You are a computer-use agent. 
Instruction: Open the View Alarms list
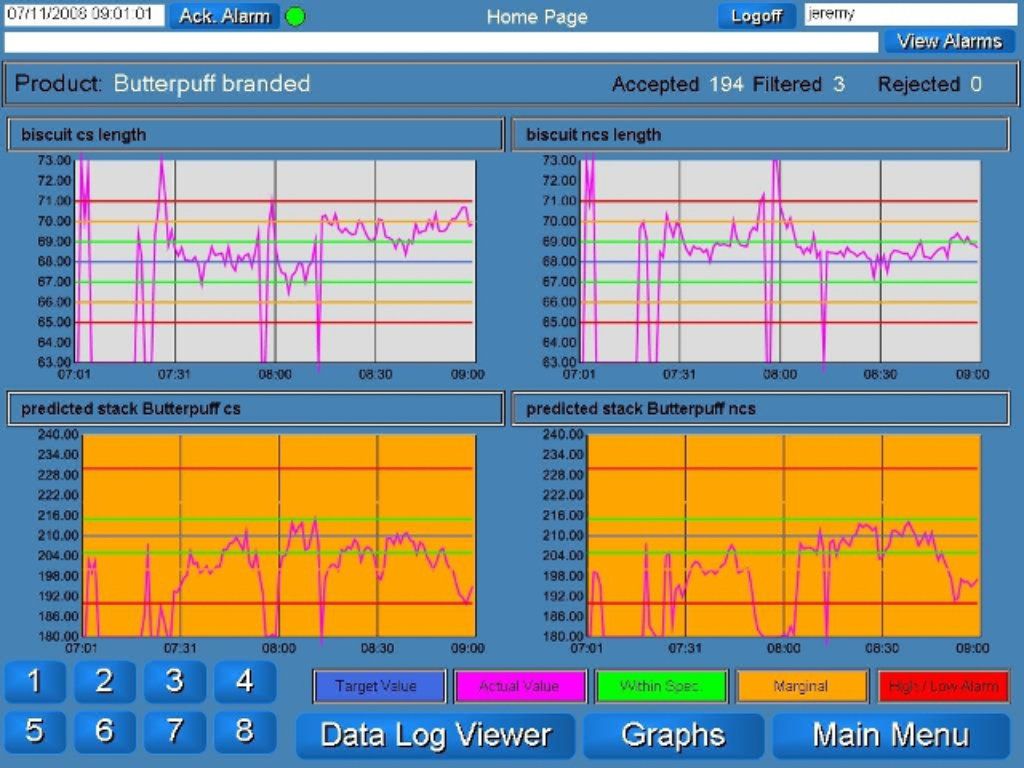[949, 41]
